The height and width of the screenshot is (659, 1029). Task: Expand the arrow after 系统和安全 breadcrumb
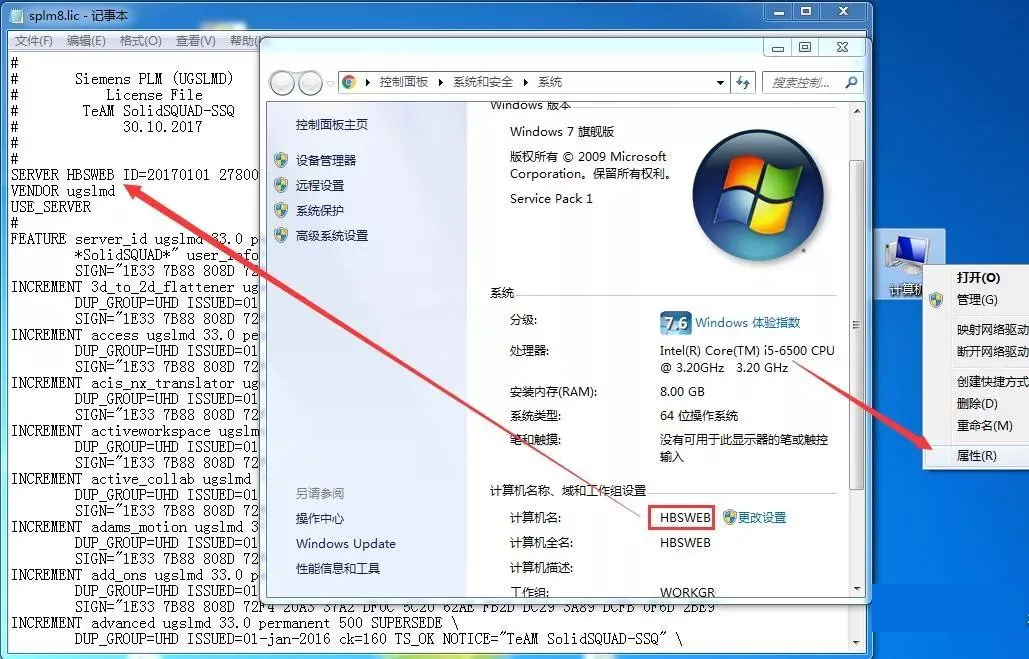click(x=526, y=82)
